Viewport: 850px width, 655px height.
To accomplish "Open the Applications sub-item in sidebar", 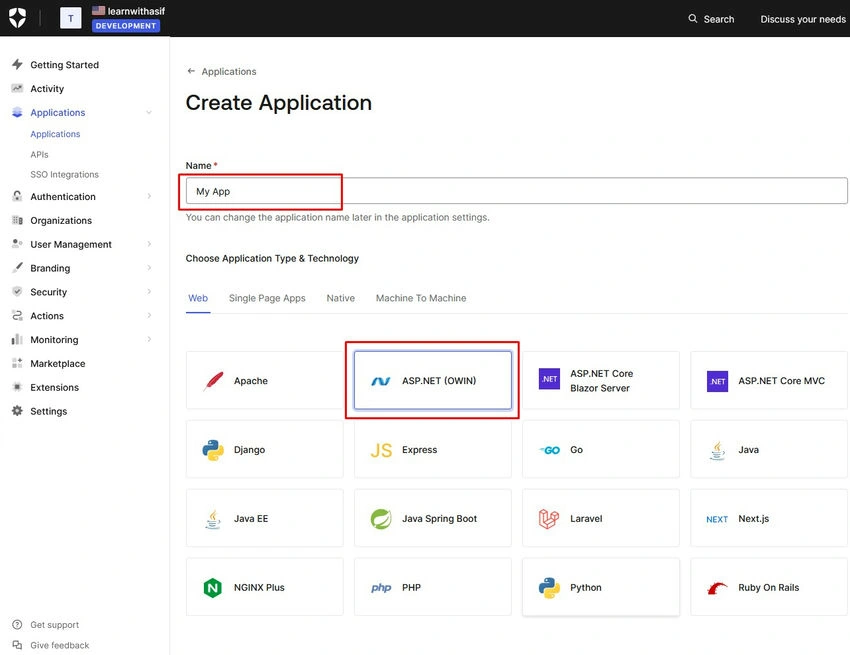I will (x=55, y=134).
